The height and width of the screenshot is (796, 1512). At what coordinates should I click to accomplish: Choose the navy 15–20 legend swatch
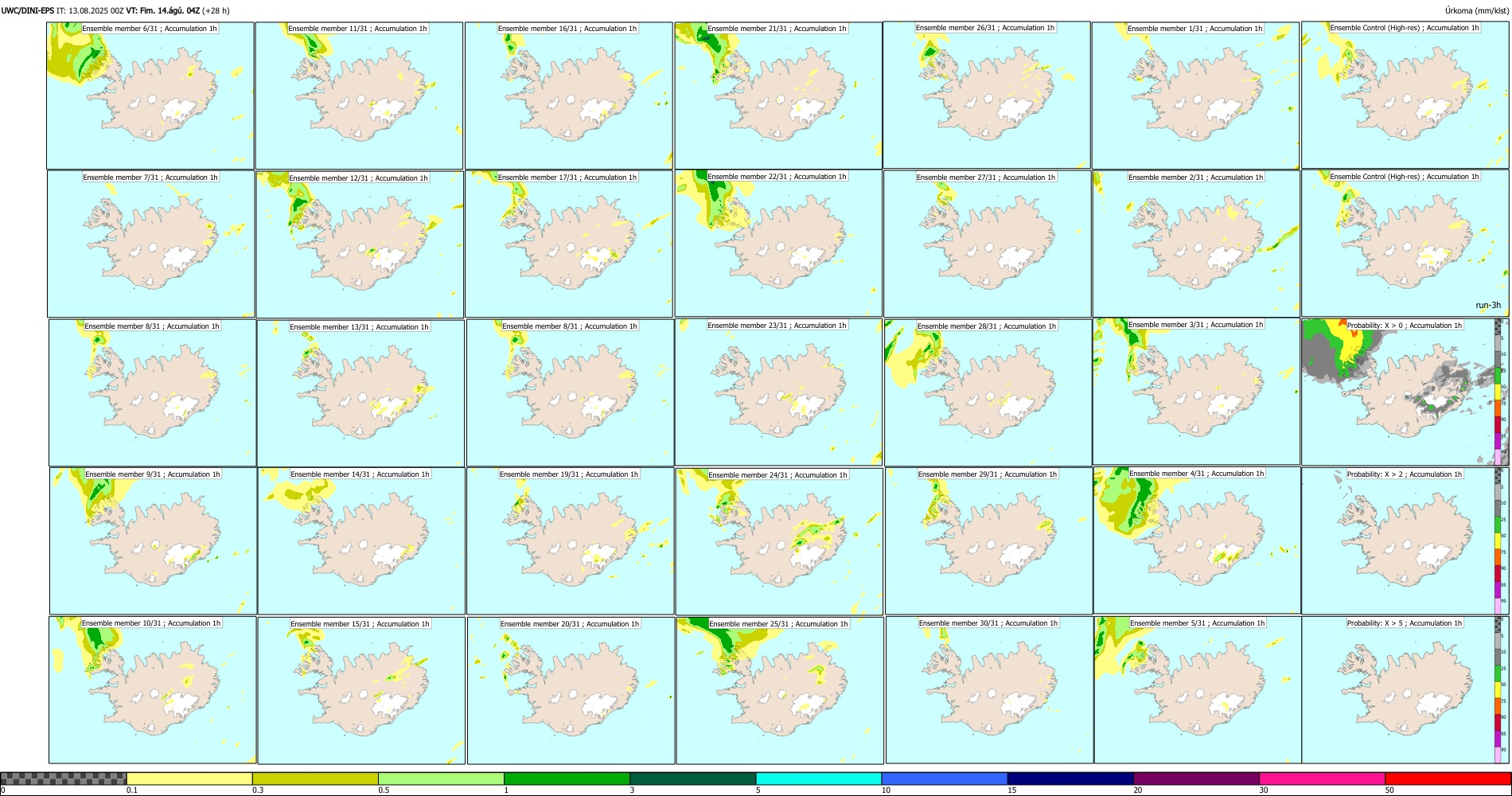coord(1070,778)
